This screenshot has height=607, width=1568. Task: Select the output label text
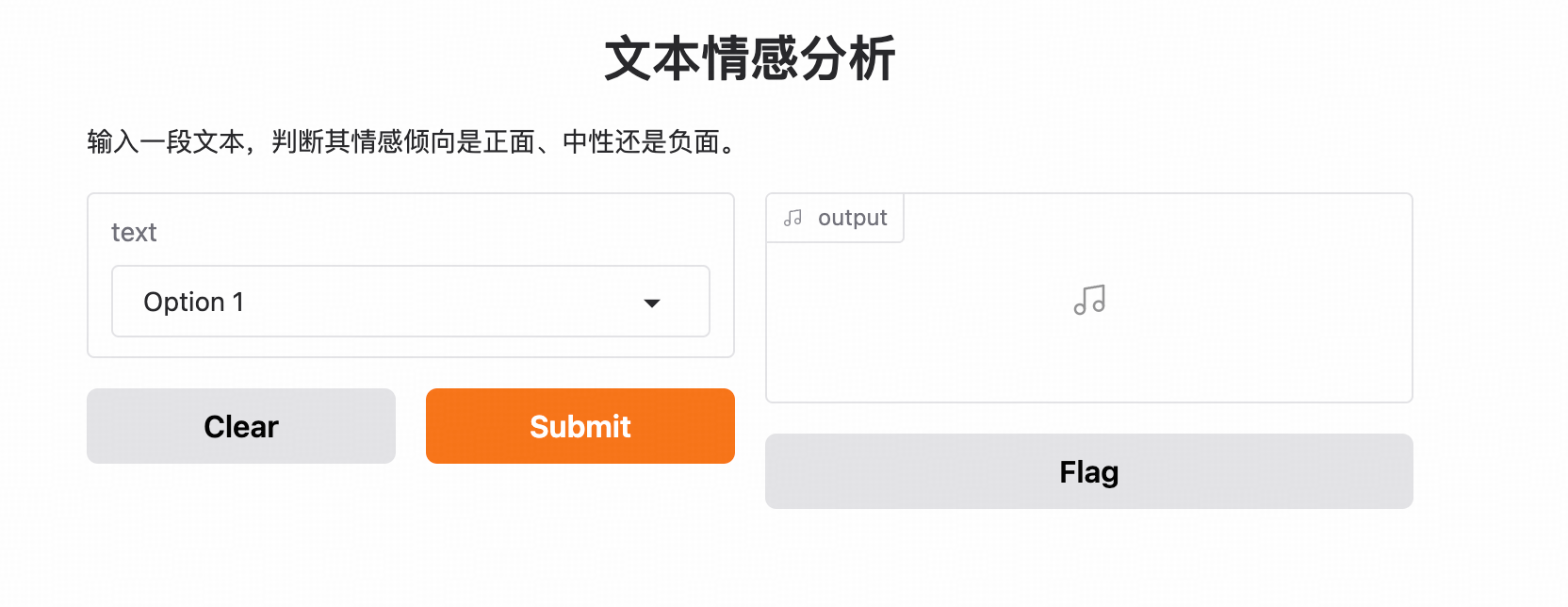point(852,218)
